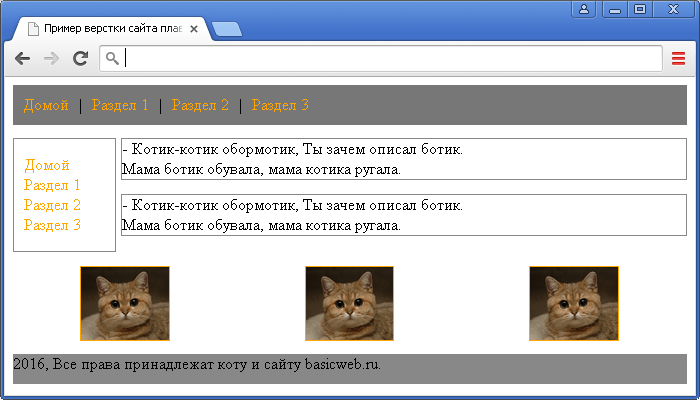Focus the address bar input field
The image size is (700, 400).
click(390, 59)
